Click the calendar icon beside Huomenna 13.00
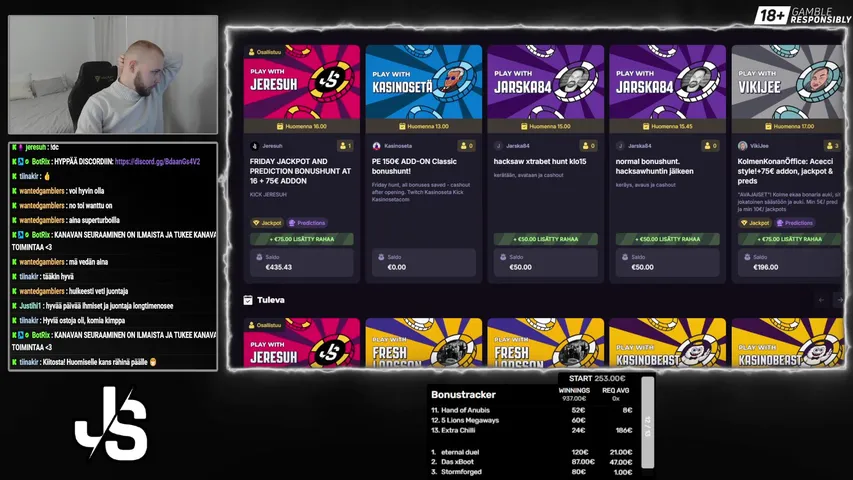 point(402,126)
